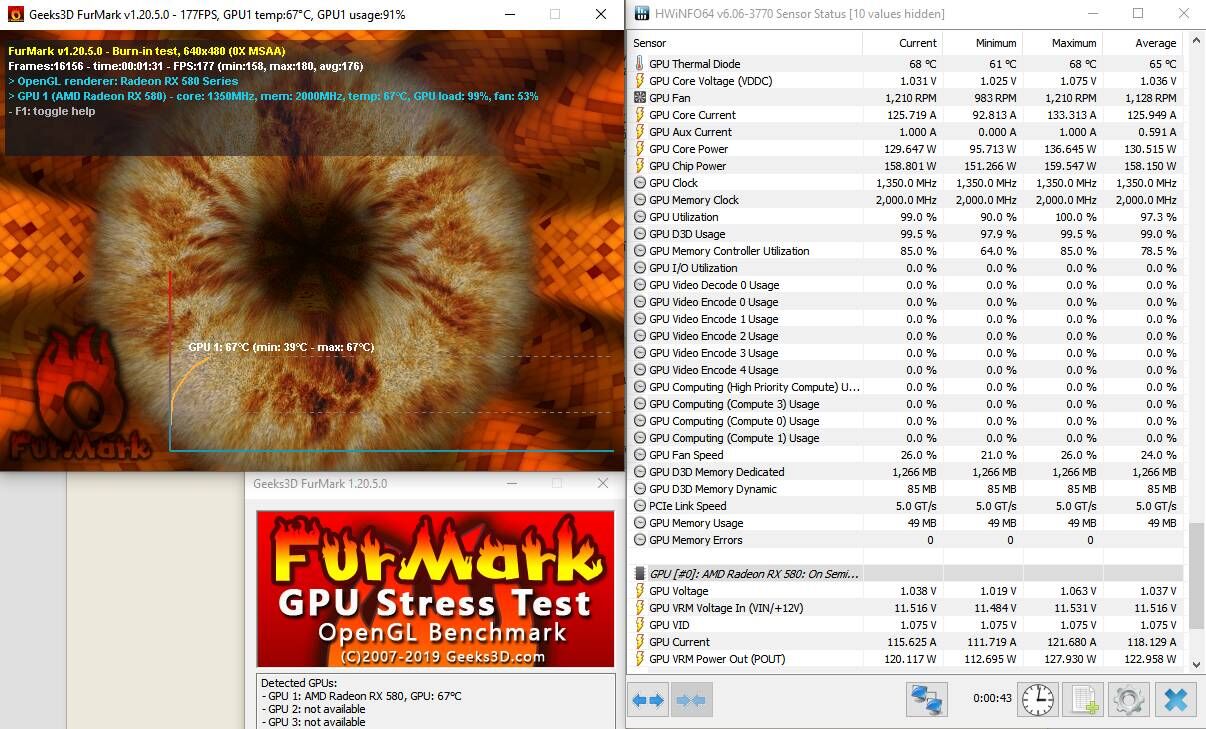Click the lightning icon of GPU Core Current

(640, 115)
